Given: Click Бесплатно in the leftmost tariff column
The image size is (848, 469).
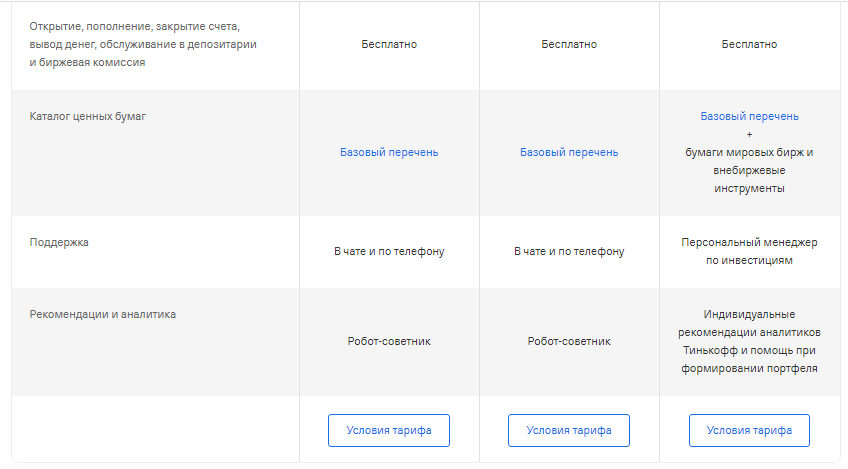Looking at the screenshot, I should pos(389,44).
